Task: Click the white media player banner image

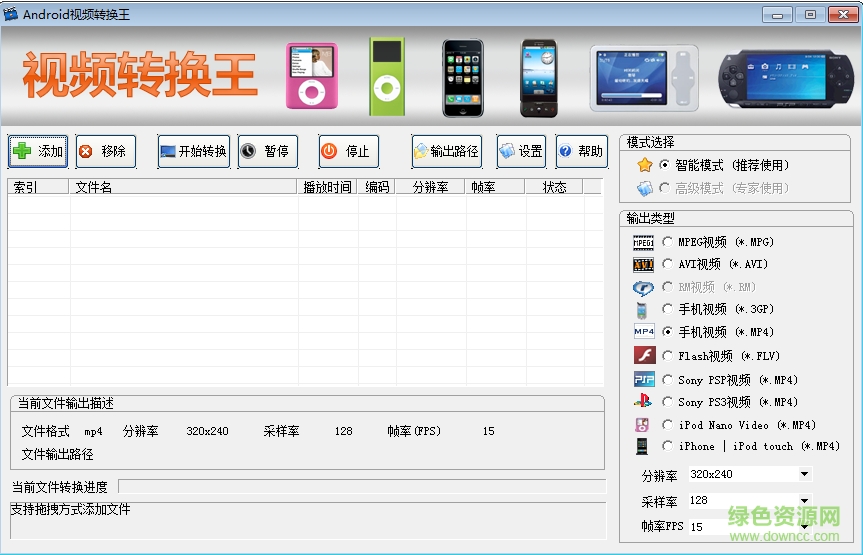Action: click(x=644, y=78)
